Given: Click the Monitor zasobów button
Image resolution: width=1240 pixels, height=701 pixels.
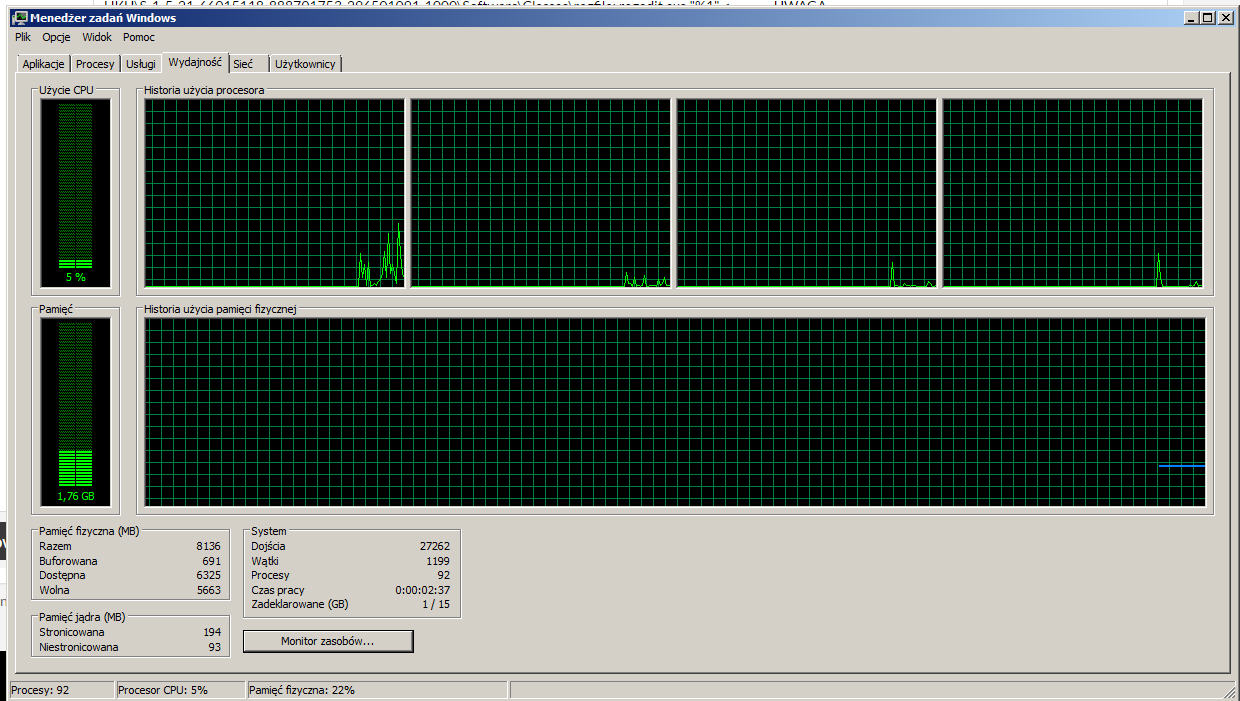Looking at the screenshot, I should (x=328, y=641).
